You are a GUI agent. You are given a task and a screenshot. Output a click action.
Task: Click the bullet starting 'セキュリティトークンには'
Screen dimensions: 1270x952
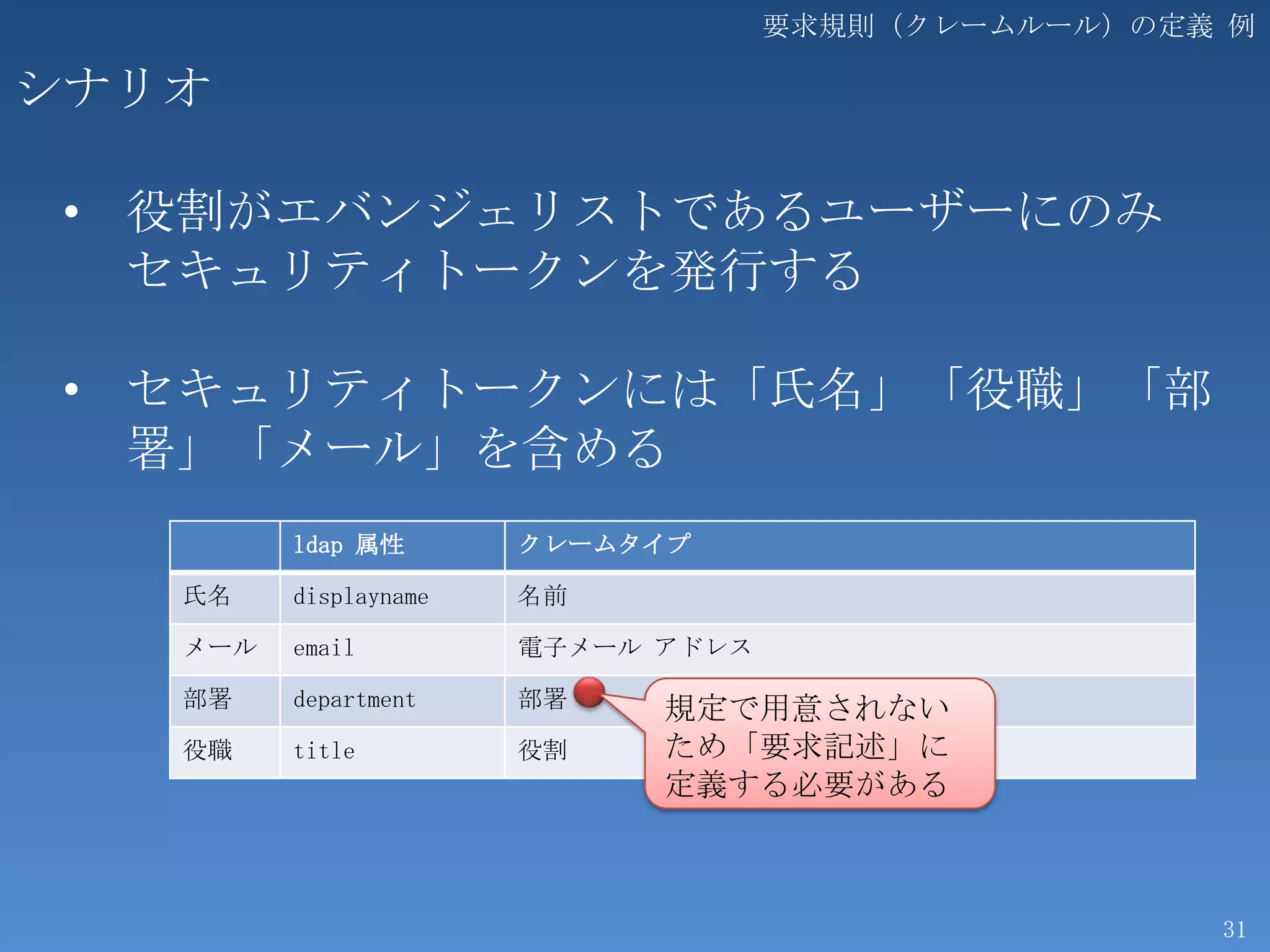[x=669, y=389]
